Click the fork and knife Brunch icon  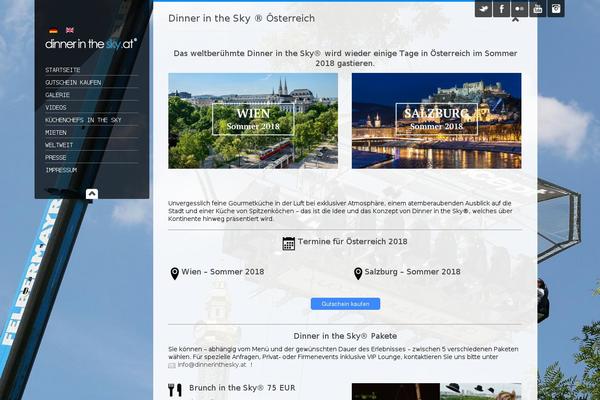click(x=175, y=390)
